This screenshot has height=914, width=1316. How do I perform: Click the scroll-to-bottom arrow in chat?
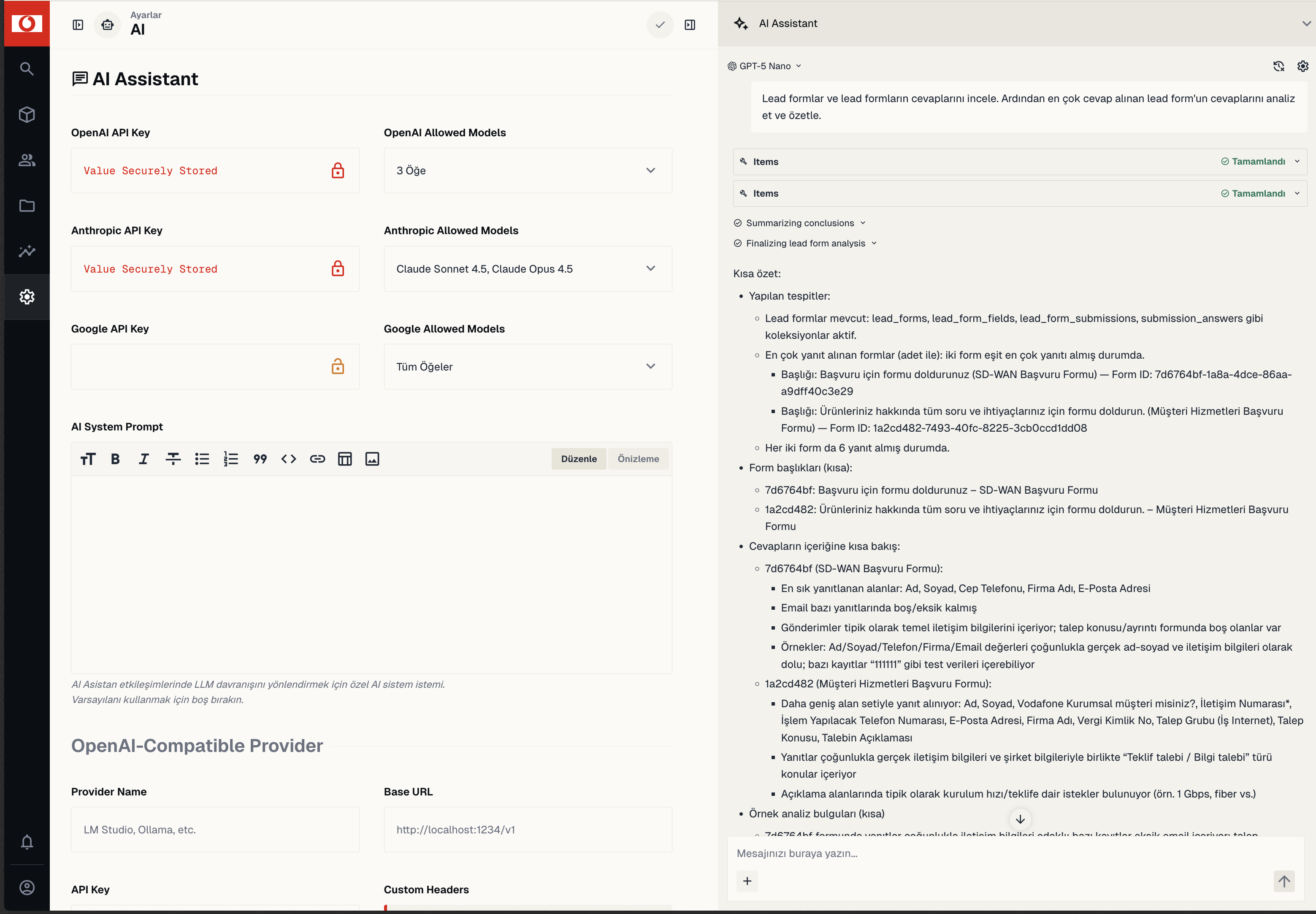1020,819
